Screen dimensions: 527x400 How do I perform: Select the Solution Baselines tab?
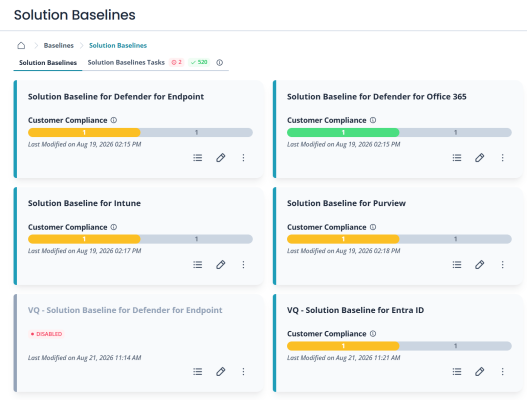[x=48, y=63]
